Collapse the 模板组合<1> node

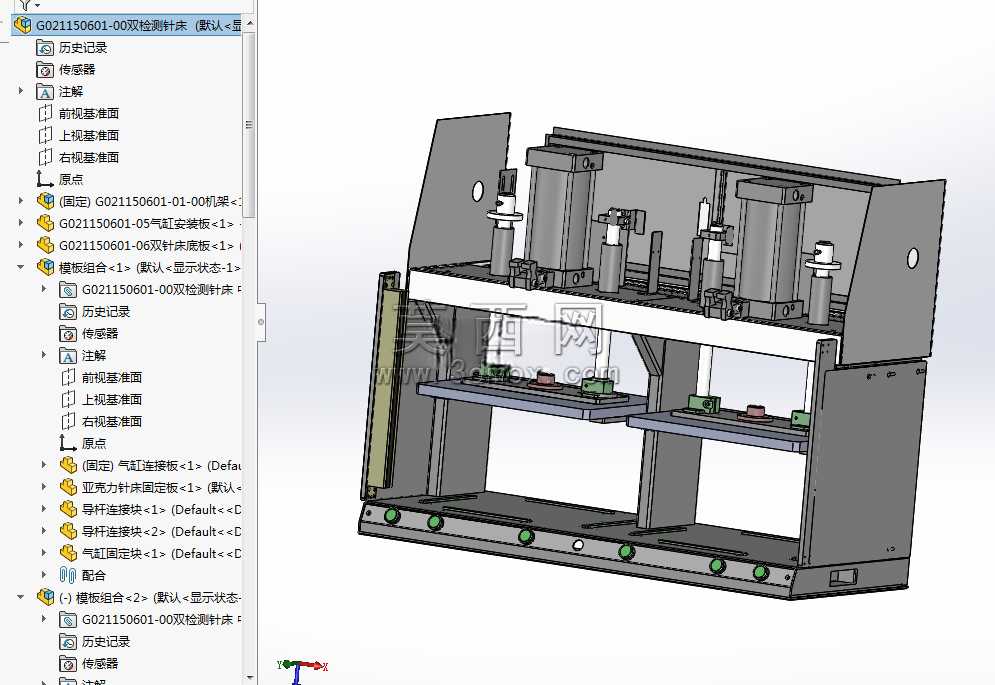[x=20, y=267]
